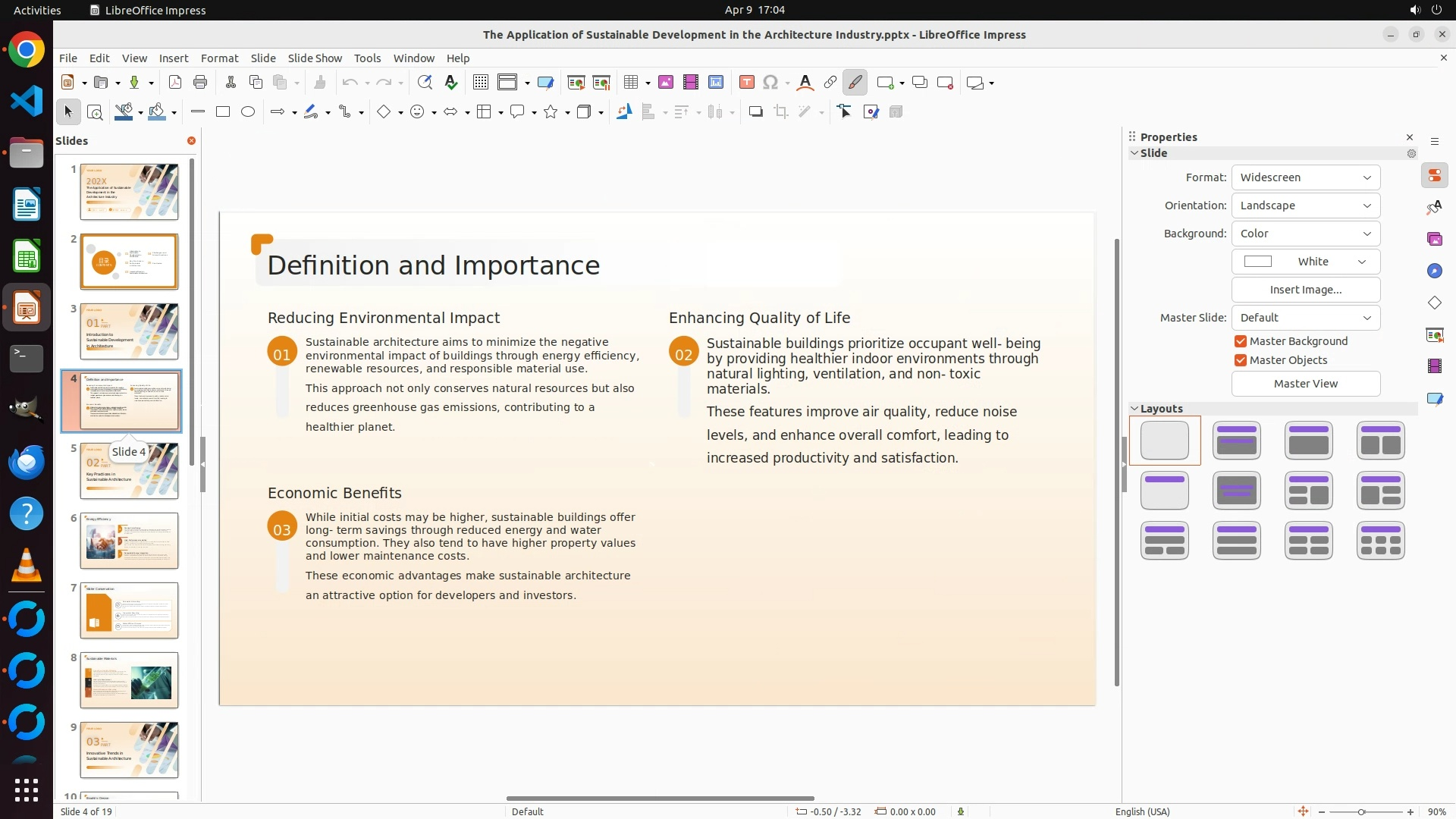This screenshot has height=819, width=1456.
Task: Open the White background color swatch
Action: [1305, 262]
